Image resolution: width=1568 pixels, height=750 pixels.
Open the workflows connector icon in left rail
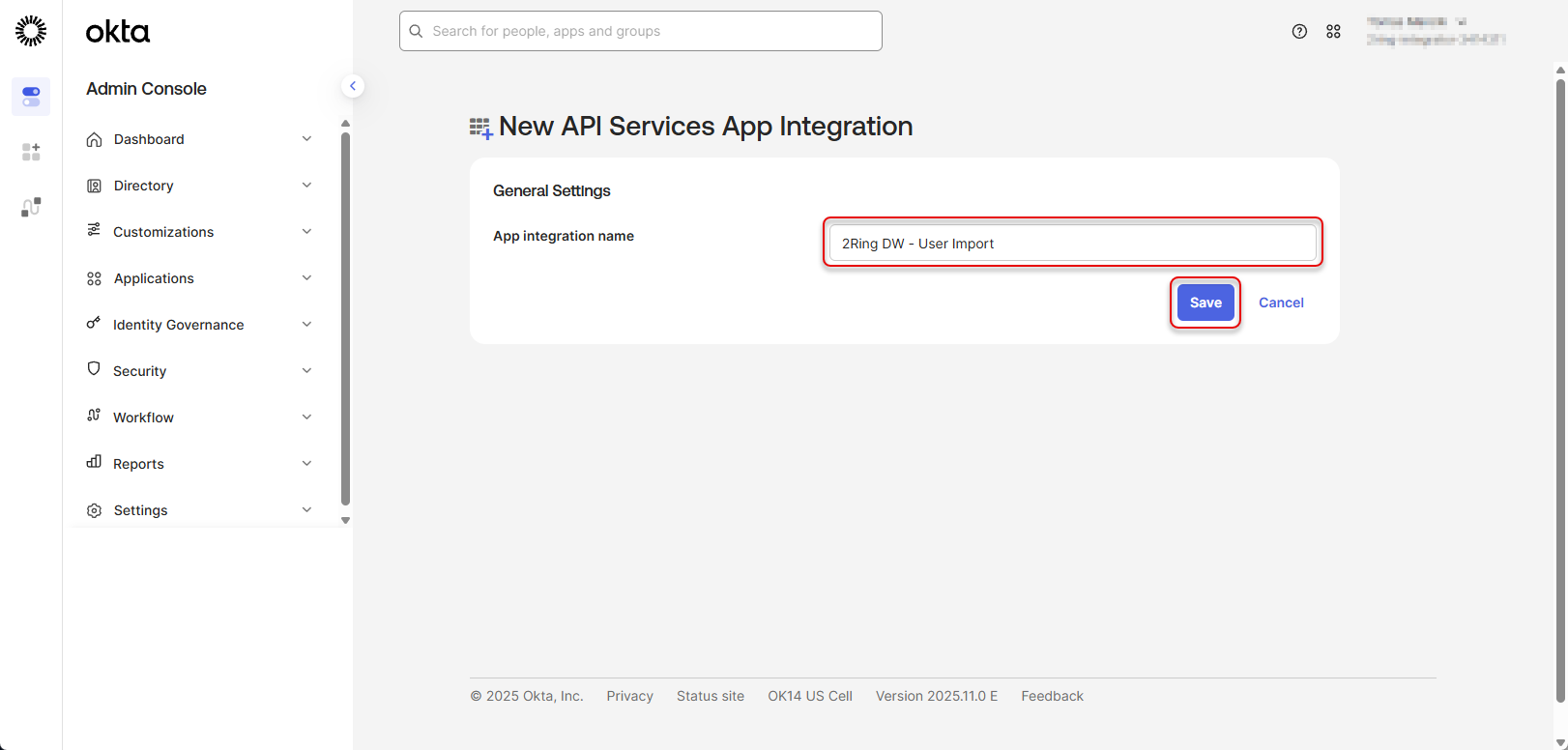[31, 207]
